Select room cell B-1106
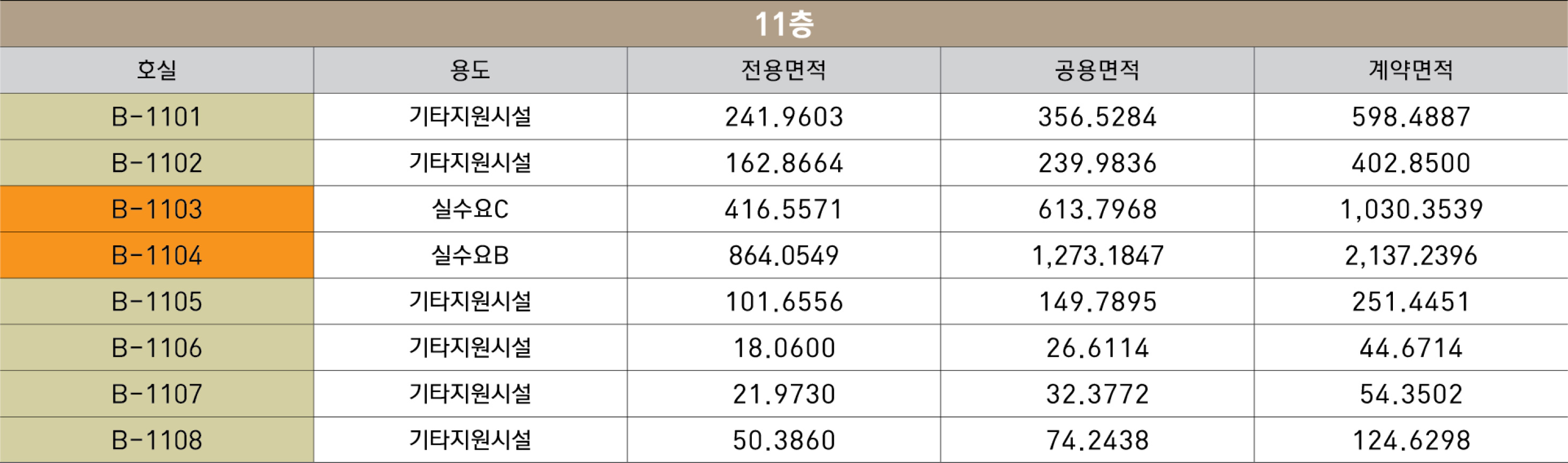The height and width of the screenshot is (463, 1568). tap(156, 348)
